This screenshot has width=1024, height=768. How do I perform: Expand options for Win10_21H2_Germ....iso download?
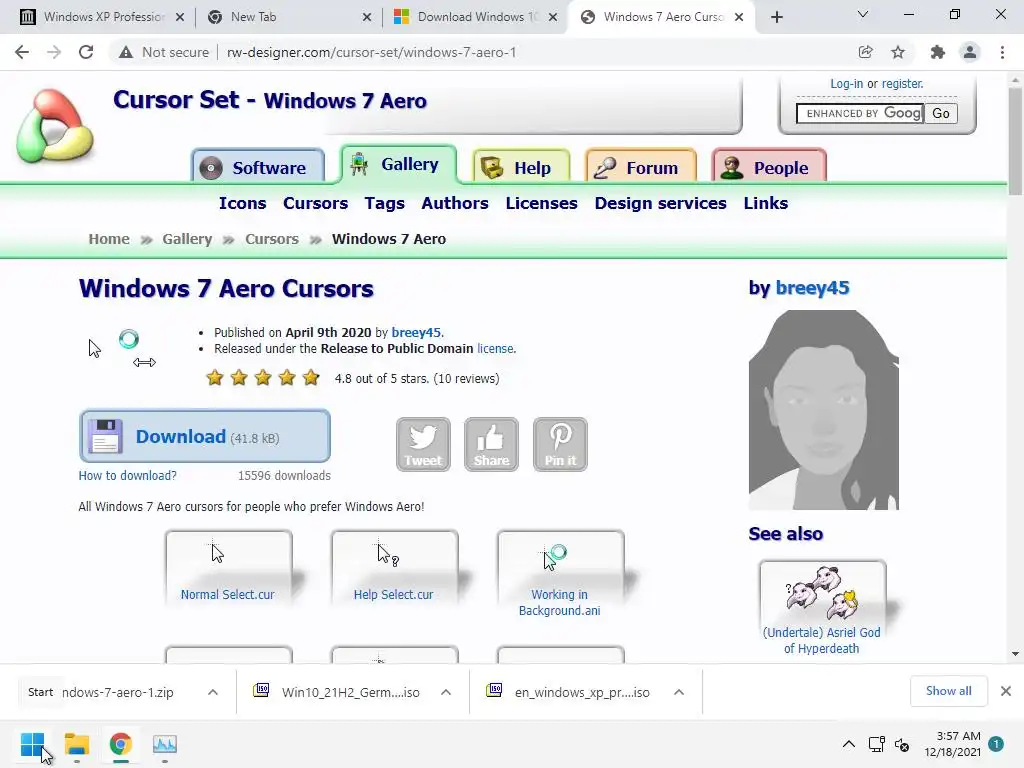[x=446, y=692]
